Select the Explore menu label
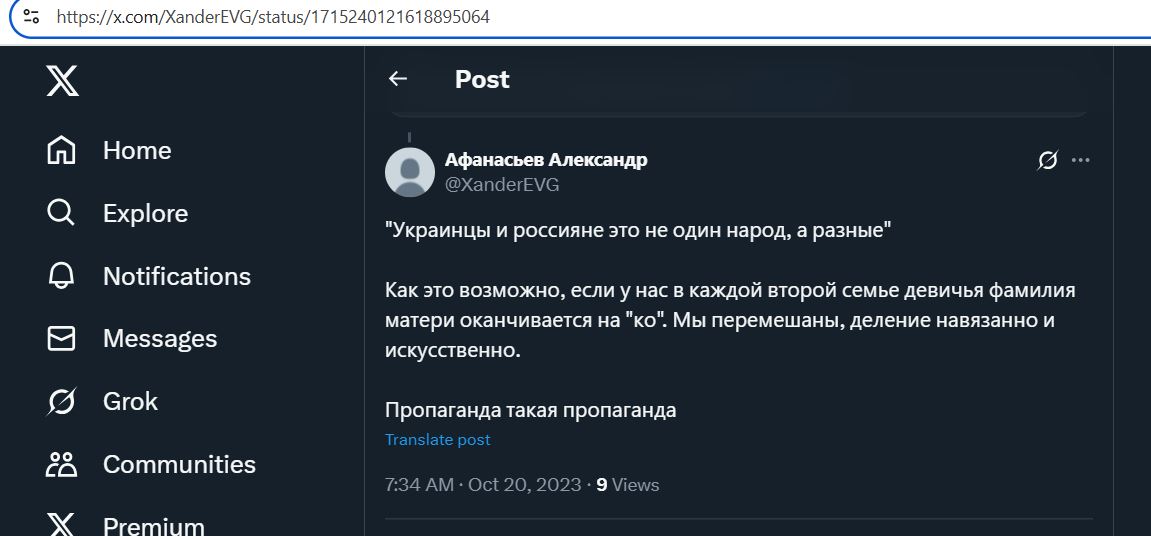 (x=145, y=214)
